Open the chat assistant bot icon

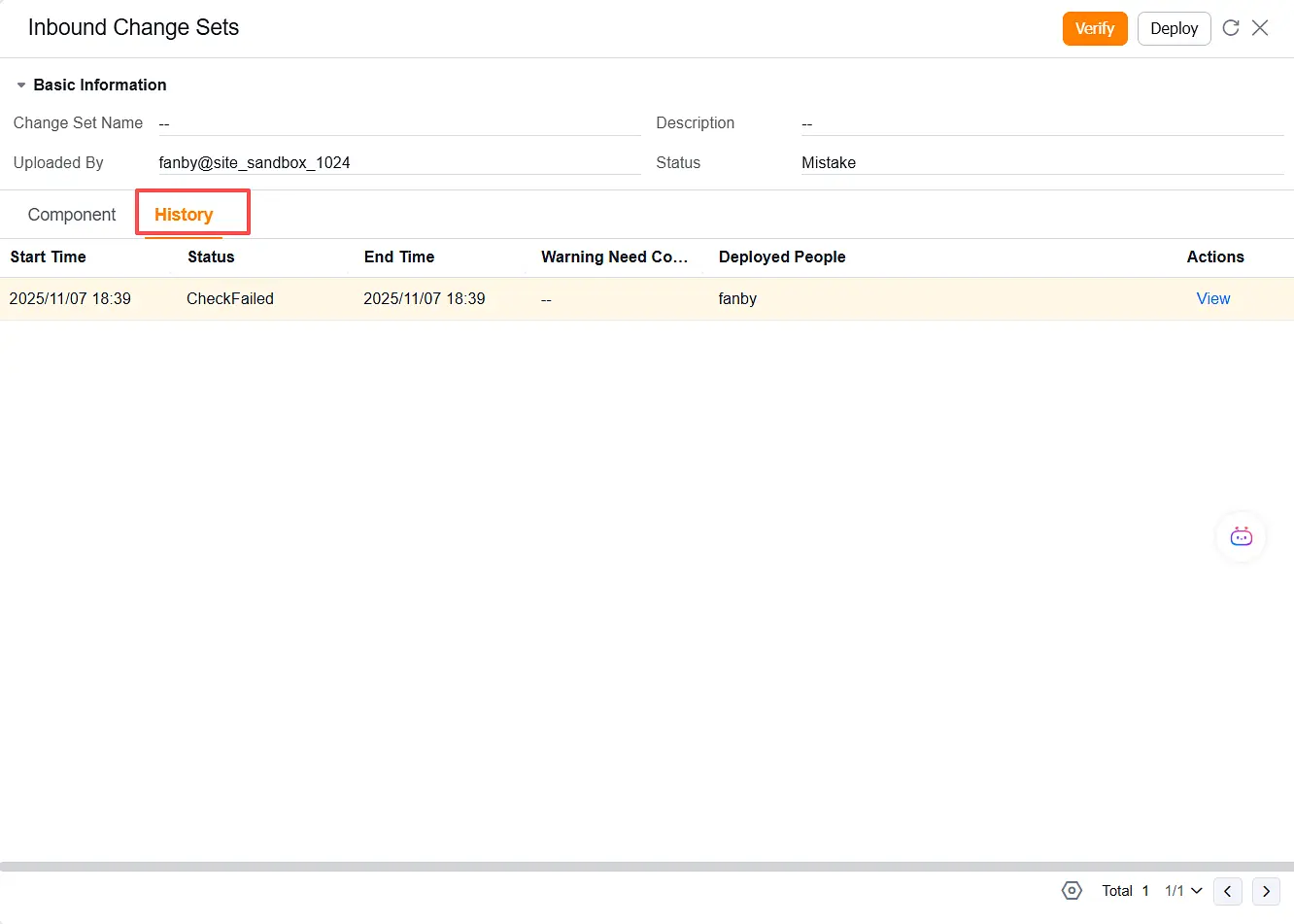tap(1241, 536)
